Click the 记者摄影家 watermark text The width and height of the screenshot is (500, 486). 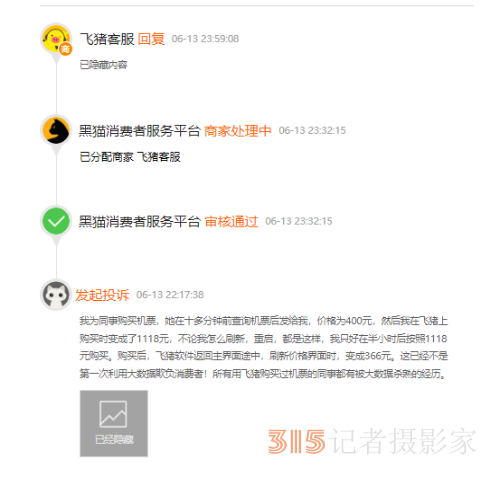(404, 442)
